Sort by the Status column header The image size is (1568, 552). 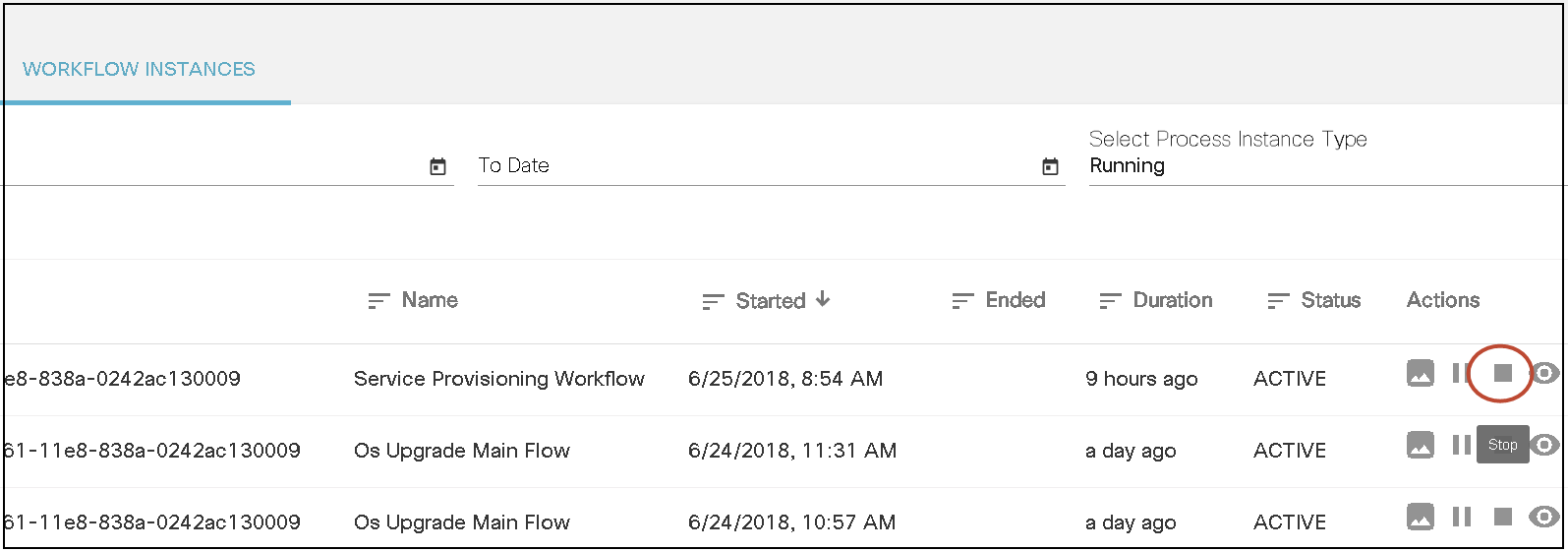(x=1329, y=300)
